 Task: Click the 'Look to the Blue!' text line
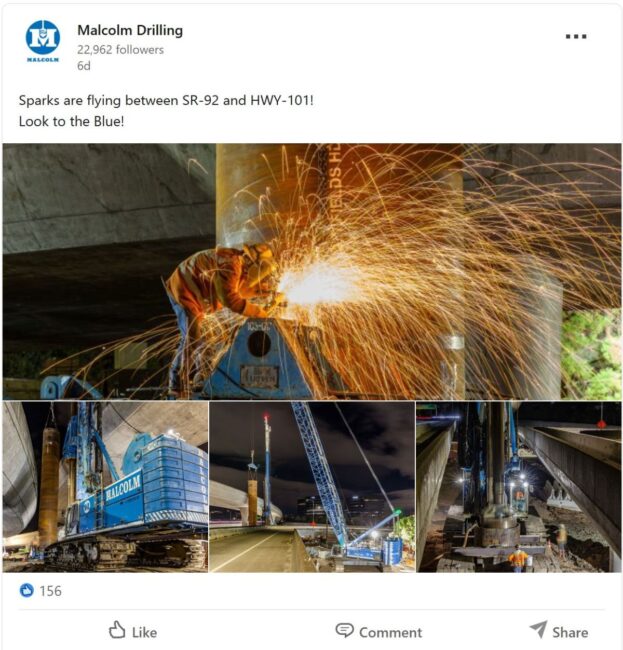tap(71, 121)
